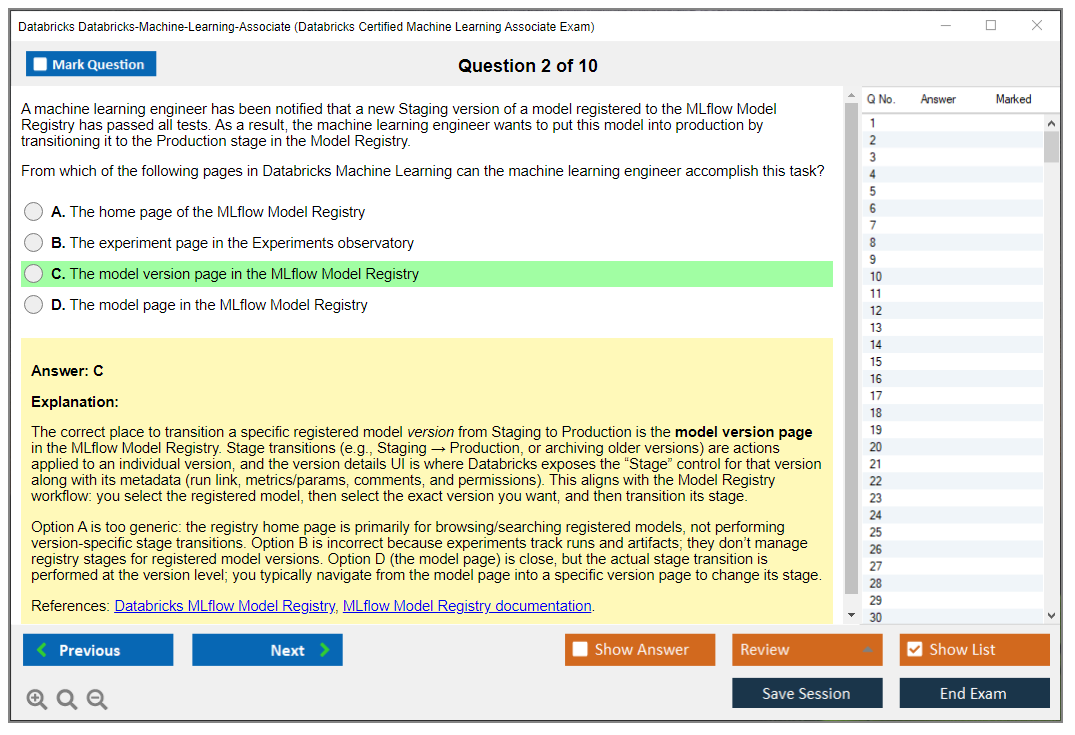Enable the Mark Question checkbox
This screenshot has width=1075, height=735.
click(x=40, y=63)
